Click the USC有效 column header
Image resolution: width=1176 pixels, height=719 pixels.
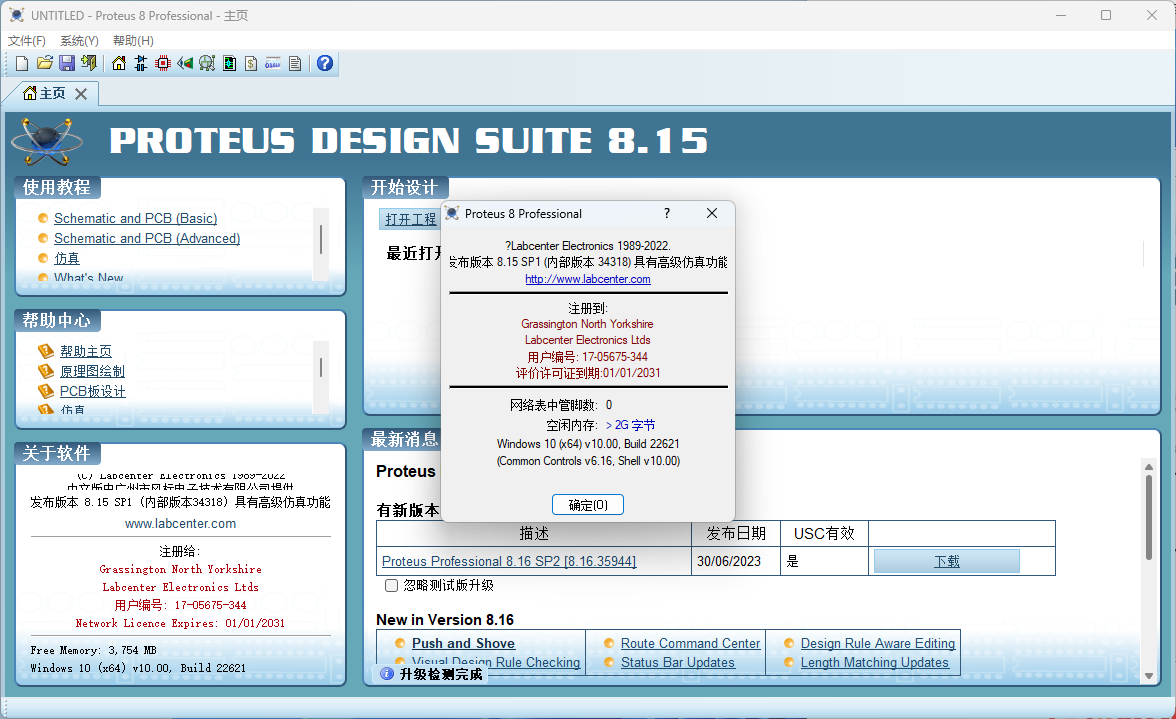coord(824,533)
